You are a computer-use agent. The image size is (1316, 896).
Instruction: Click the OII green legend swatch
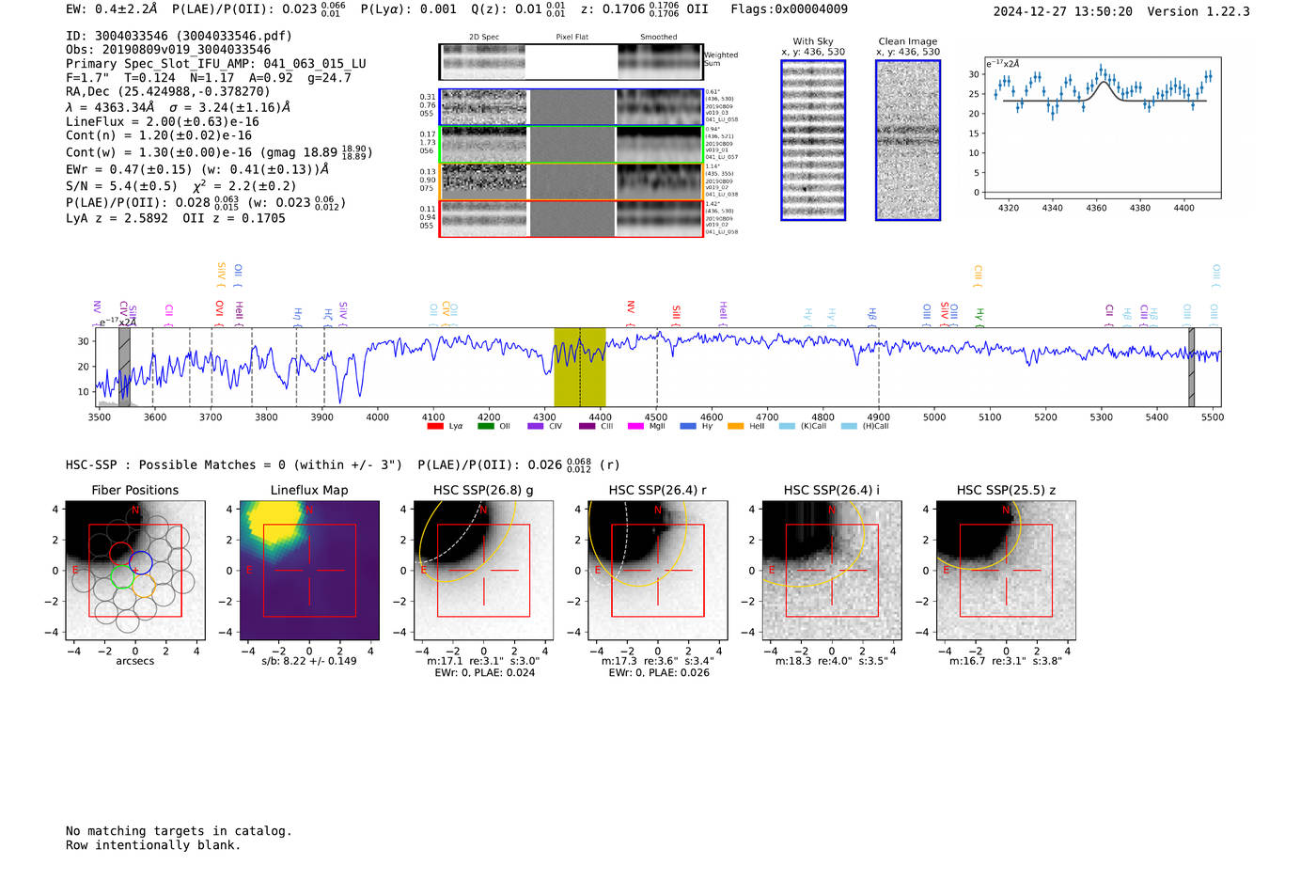click(486, 426)
